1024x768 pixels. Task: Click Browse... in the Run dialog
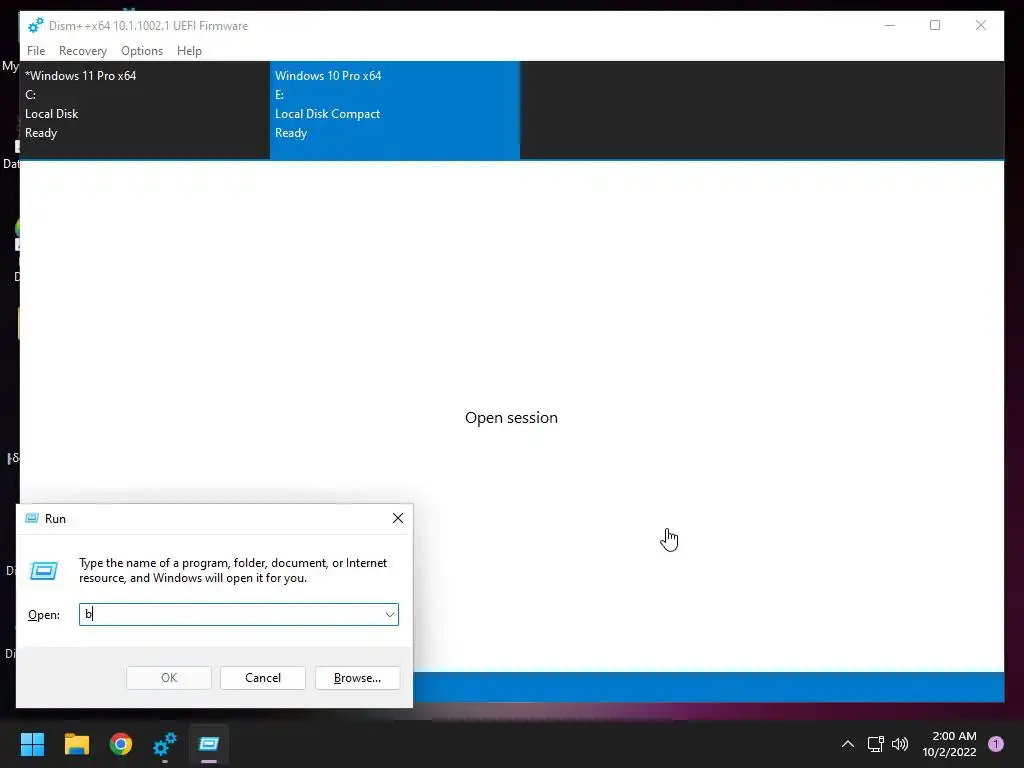(357, 678)
